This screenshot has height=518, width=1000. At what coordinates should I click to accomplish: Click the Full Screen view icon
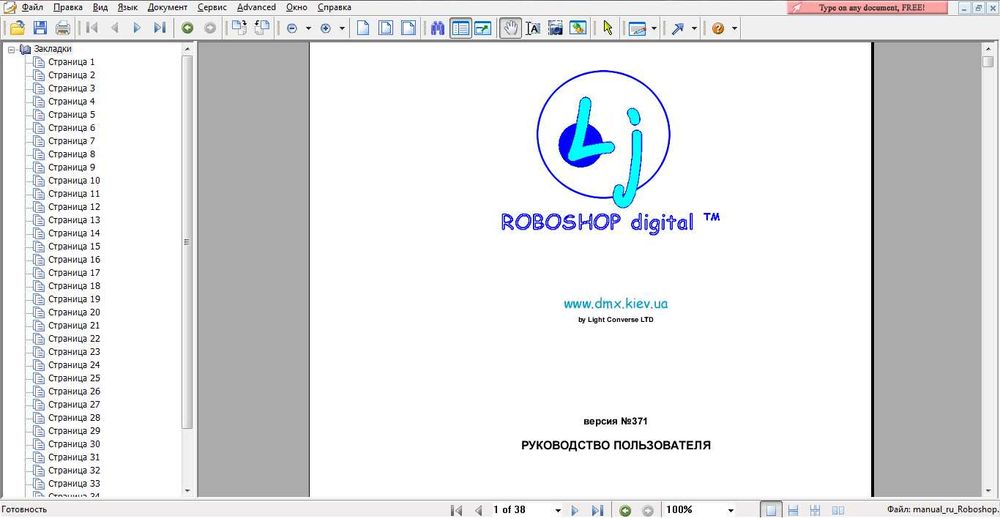pos(483,28)
